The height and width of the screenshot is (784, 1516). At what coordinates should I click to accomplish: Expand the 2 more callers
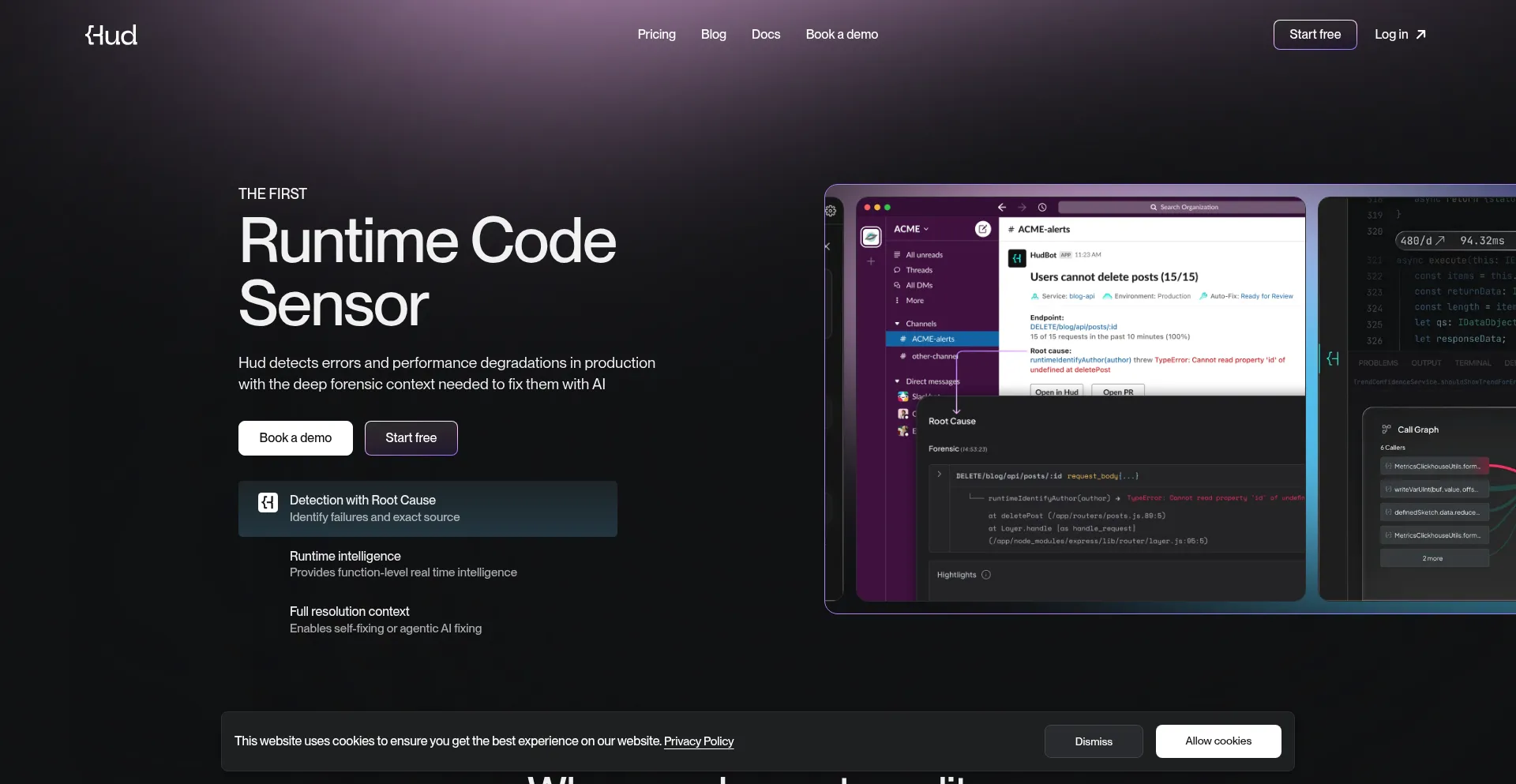1435,558
